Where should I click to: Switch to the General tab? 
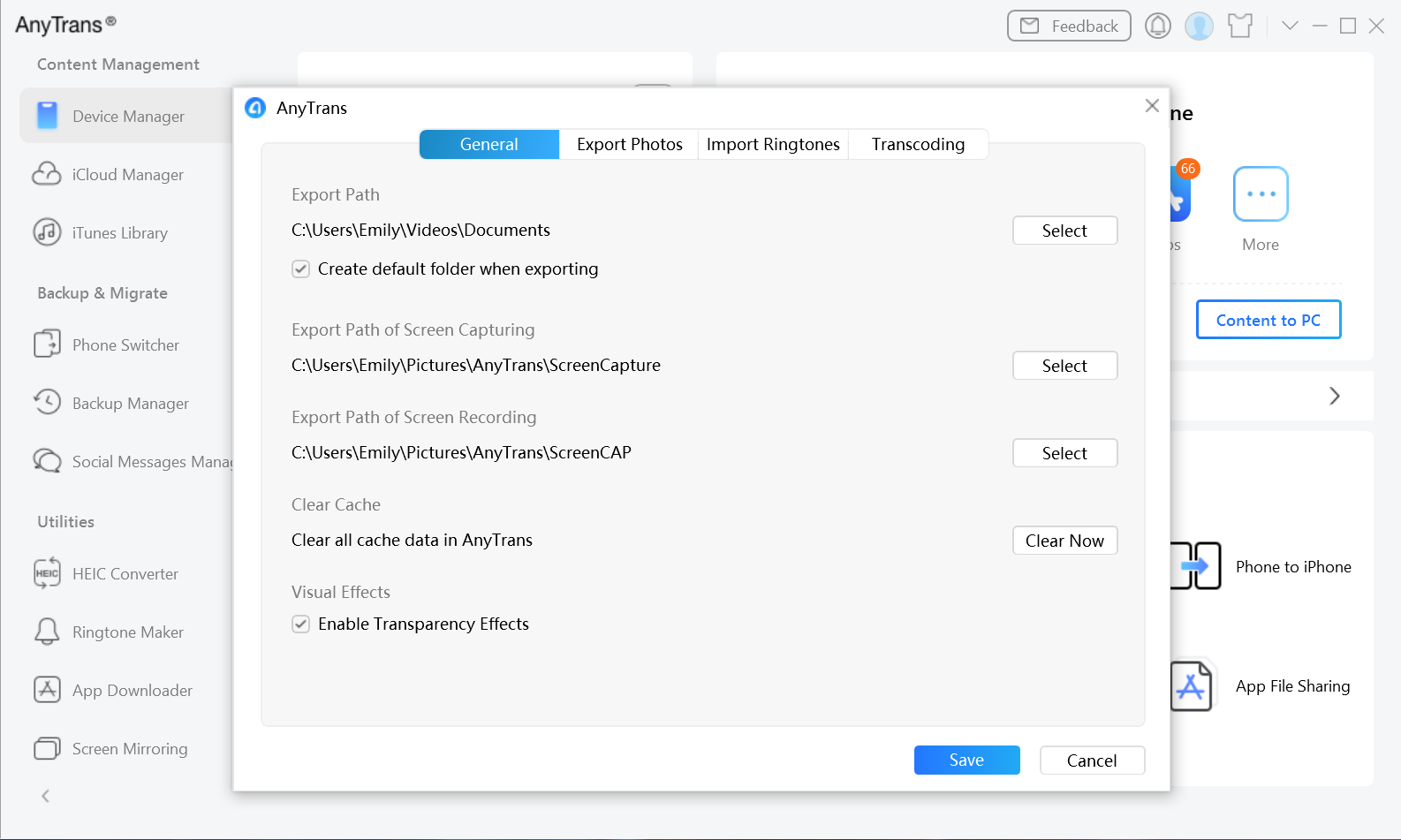coord(489,144)
